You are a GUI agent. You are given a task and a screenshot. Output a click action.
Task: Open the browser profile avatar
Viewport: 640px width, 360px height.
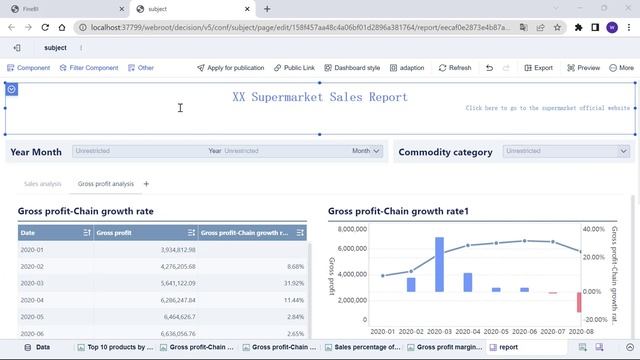tap(612, 27)
